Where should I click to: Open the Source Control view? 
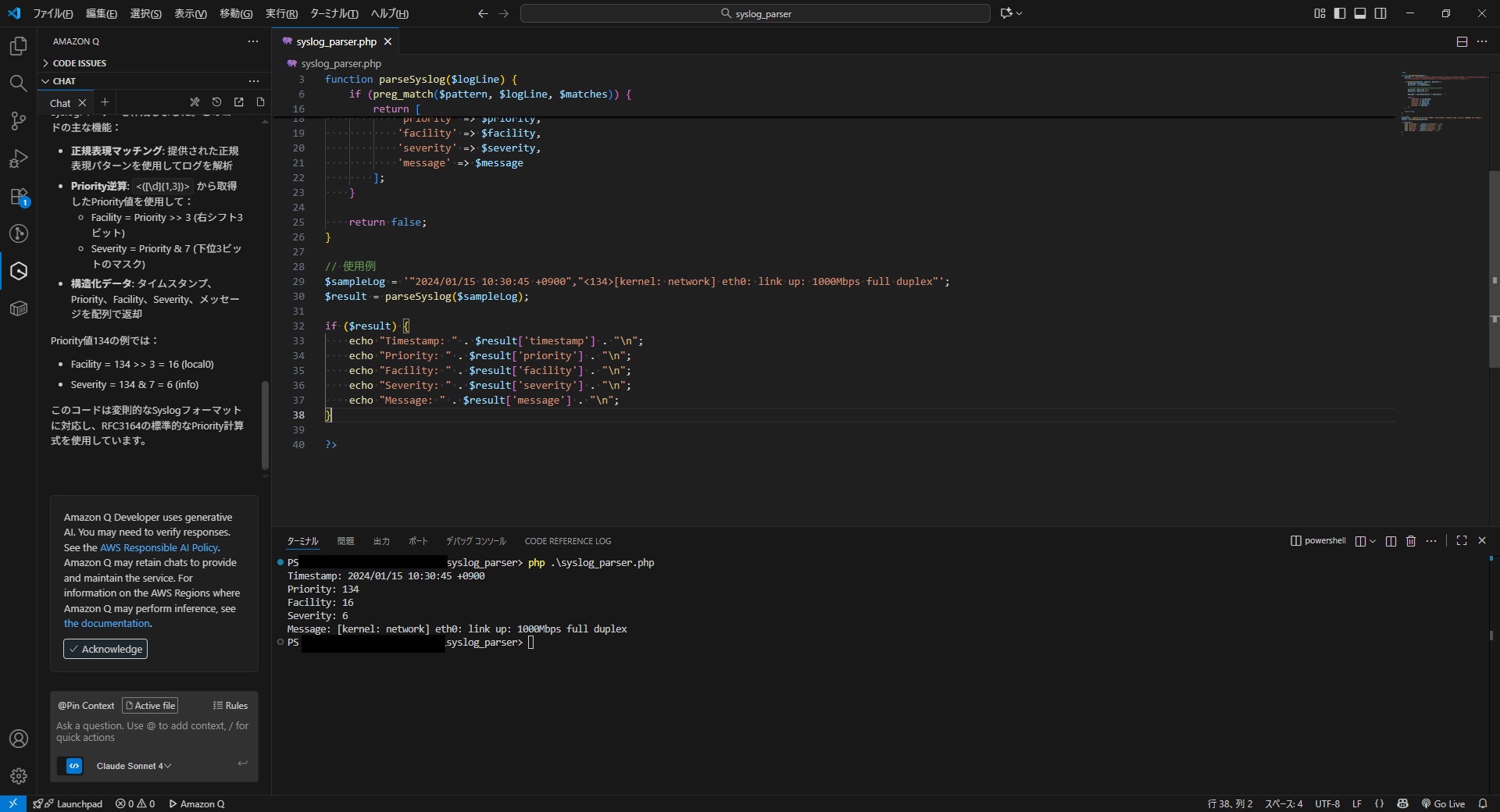click(x=18, y=121)
